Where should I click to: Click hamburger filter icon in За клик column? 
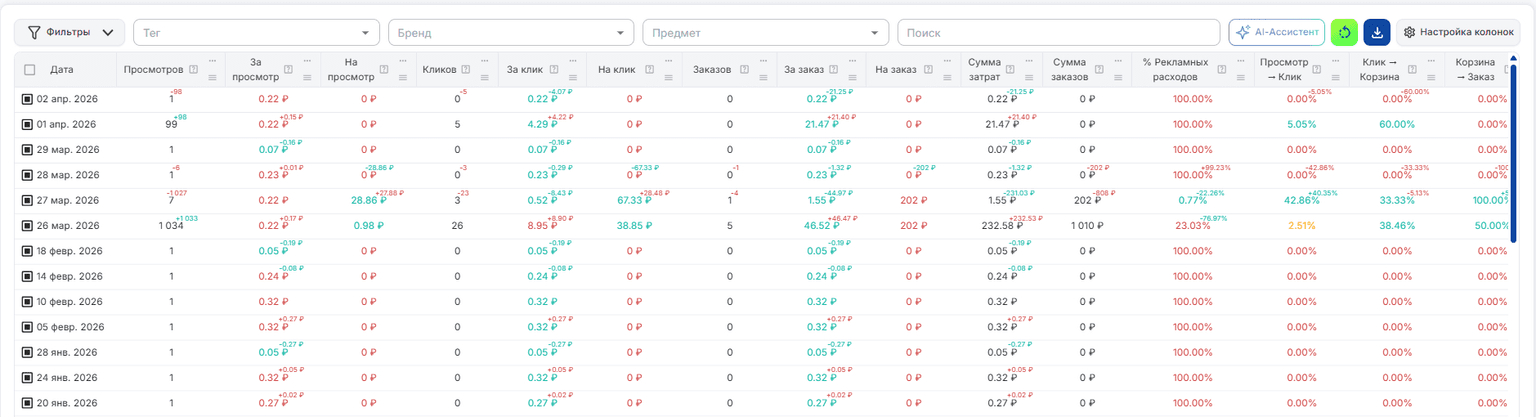pos(572,78)
